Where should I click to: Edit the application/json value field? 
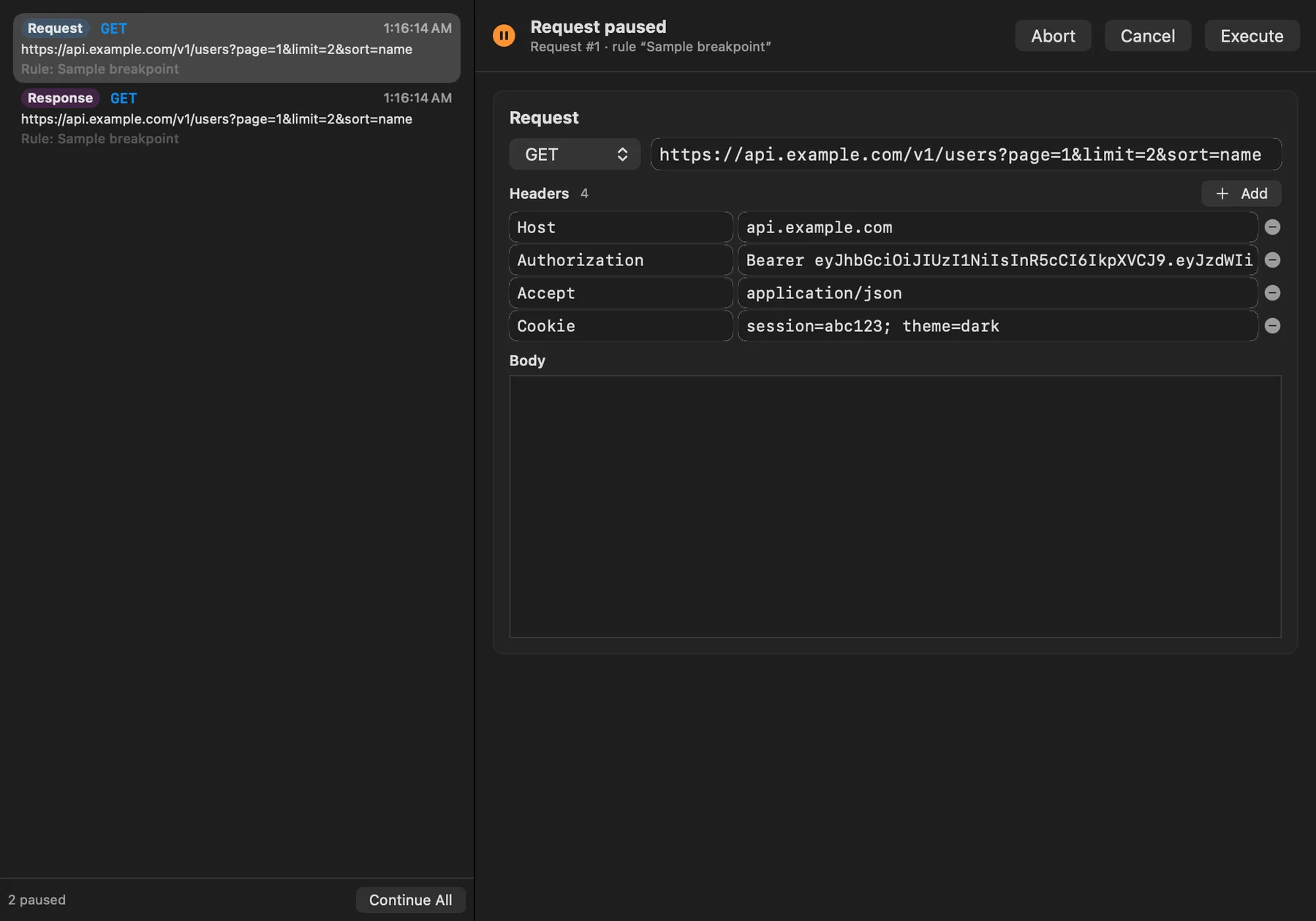[x=997, y=293]
